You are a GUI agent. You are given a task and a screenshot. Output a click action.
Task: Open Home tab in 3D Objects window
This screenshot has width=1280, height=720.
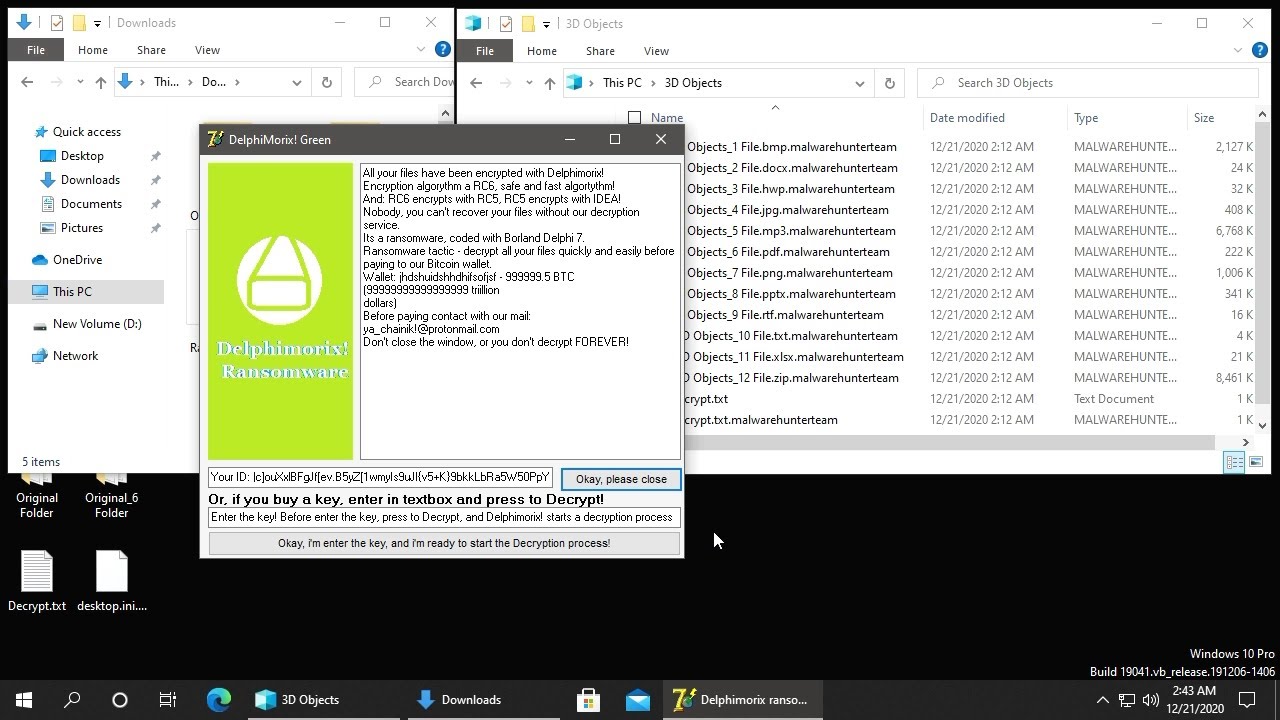[541, 51]
